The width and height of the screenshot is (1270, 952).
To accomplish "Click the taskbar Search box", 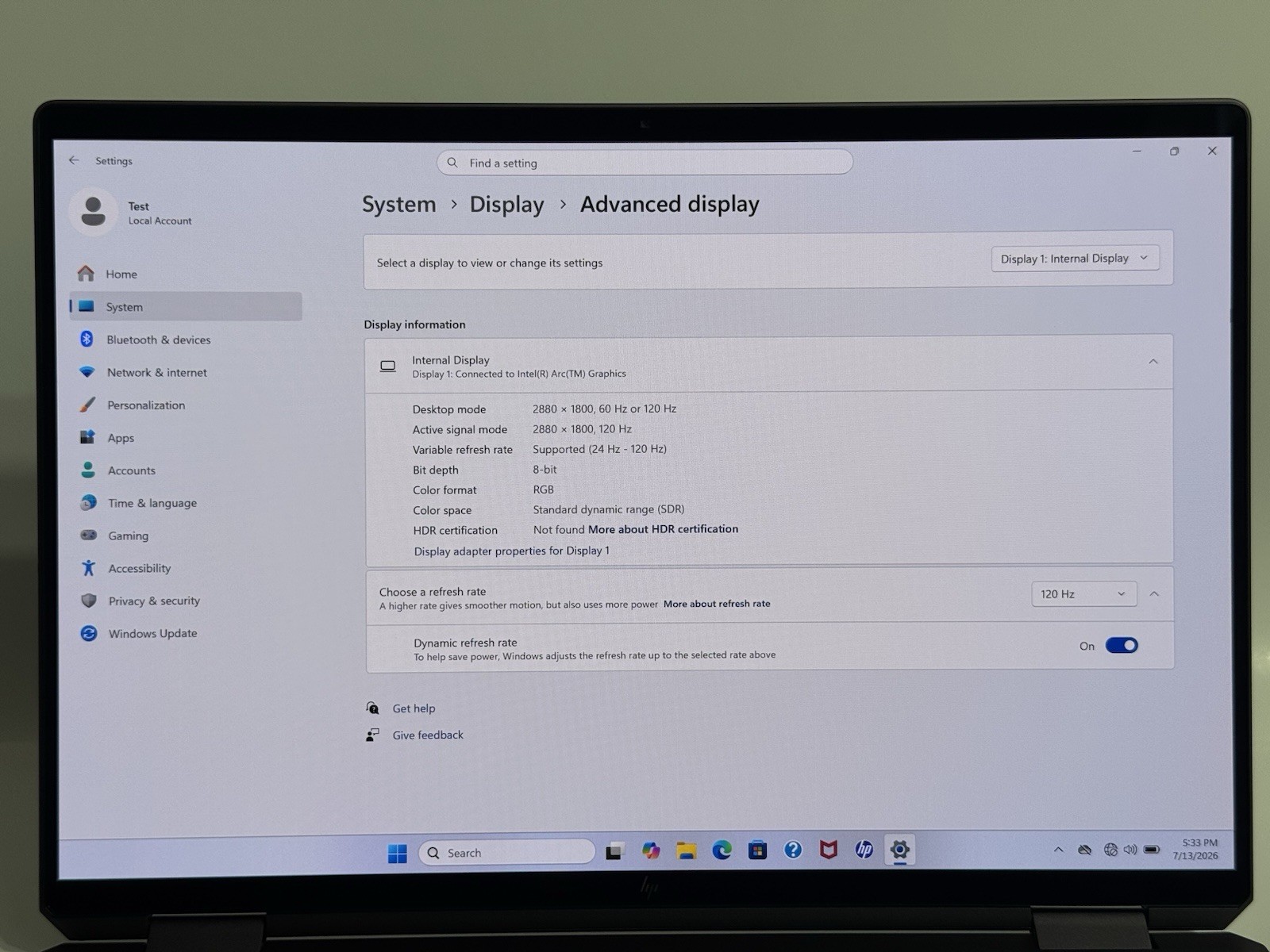I will point(506,853).
